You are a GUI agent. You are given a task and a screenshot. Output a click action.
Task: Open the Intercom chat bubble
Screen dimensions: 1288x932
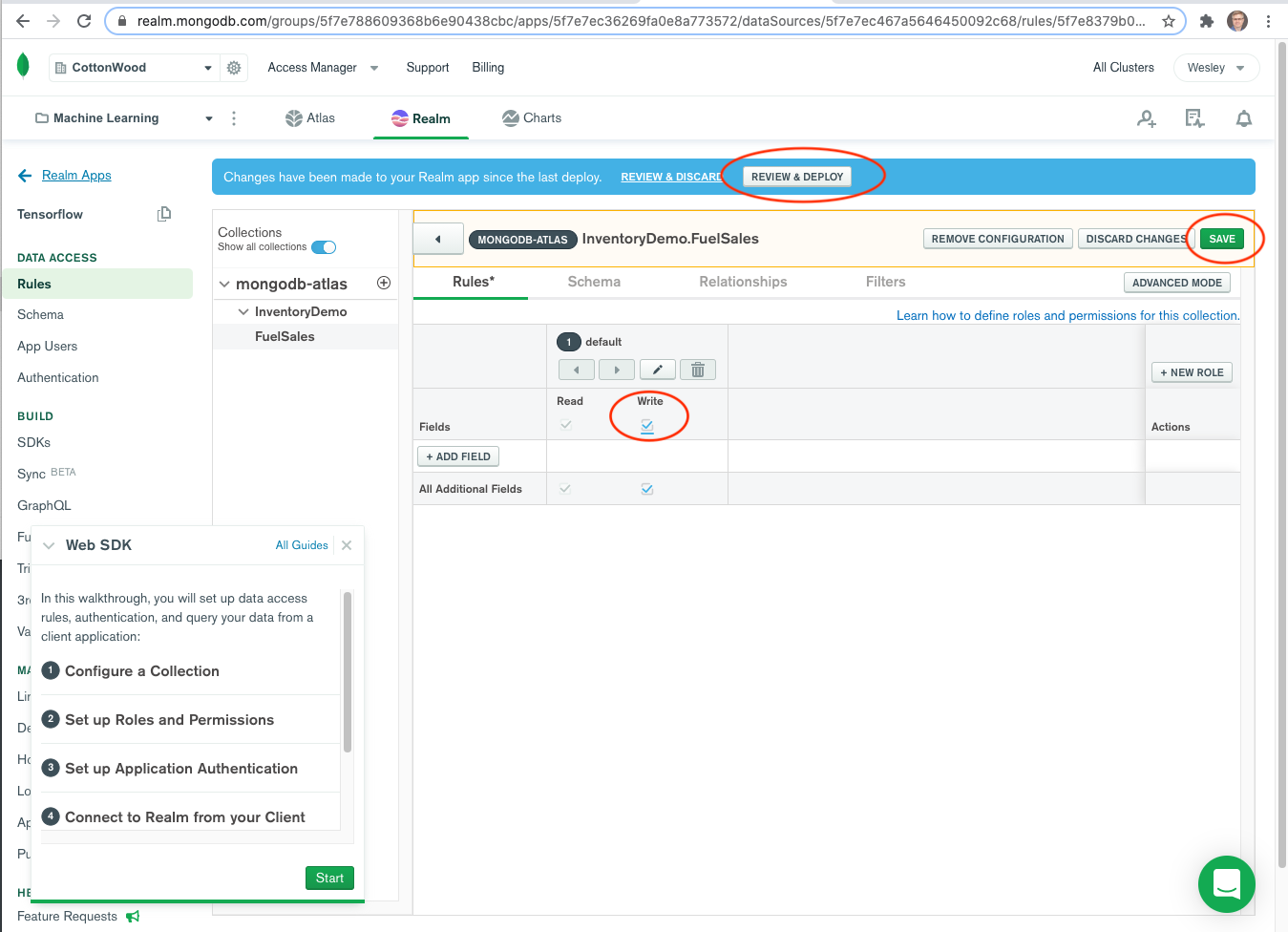click(x=1227, y=884)
